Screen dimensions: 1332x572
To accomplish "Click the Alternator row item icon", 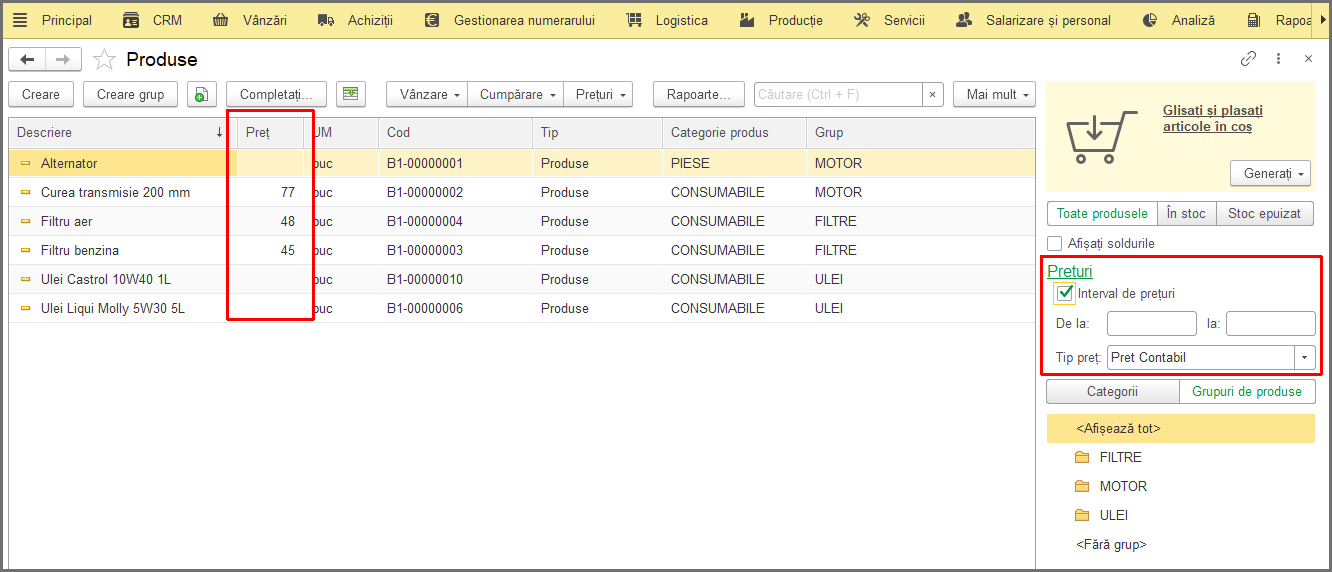I will [x=26, y=163].
